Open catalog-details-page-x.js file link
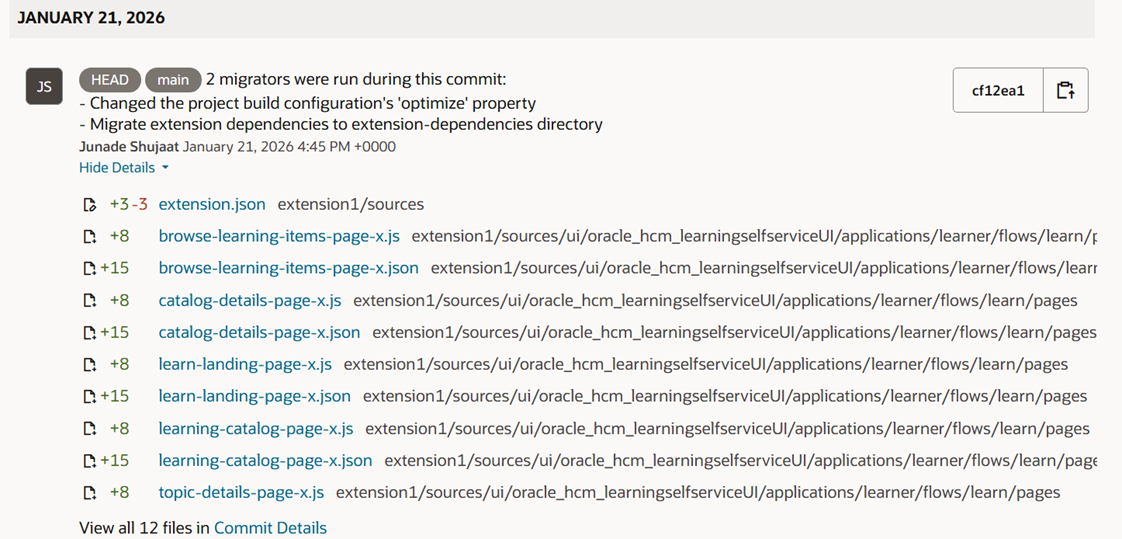Screen dimensions: 1122x539 pyautogui.click(x=250, y=301)
